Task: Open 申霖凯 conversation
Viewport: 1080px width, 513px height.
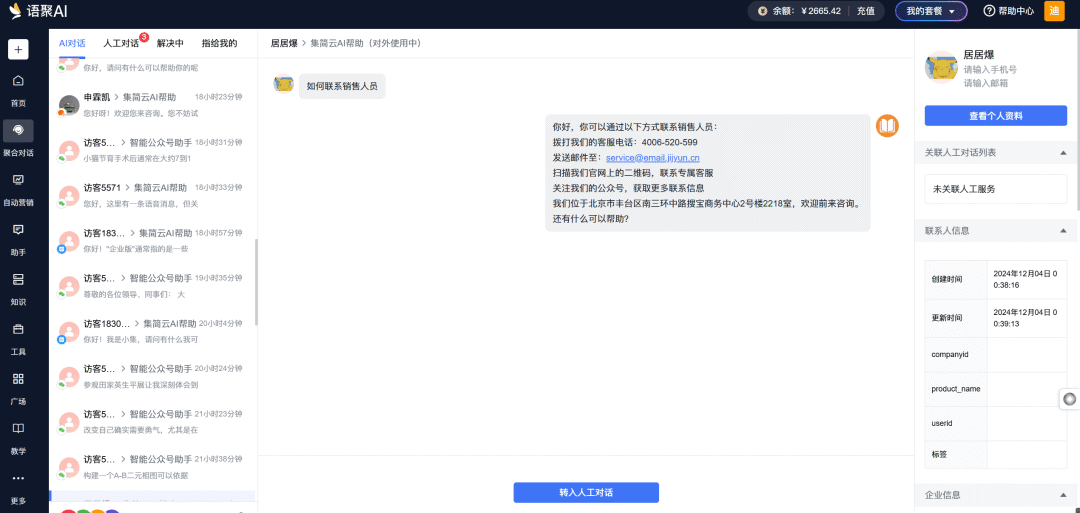Action: pyautogui.click(x=152, y=105)
